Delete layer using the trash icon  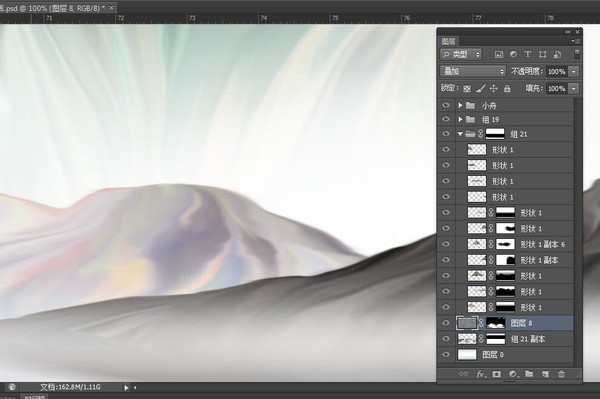pyautogui.click(x=561, y=374)
